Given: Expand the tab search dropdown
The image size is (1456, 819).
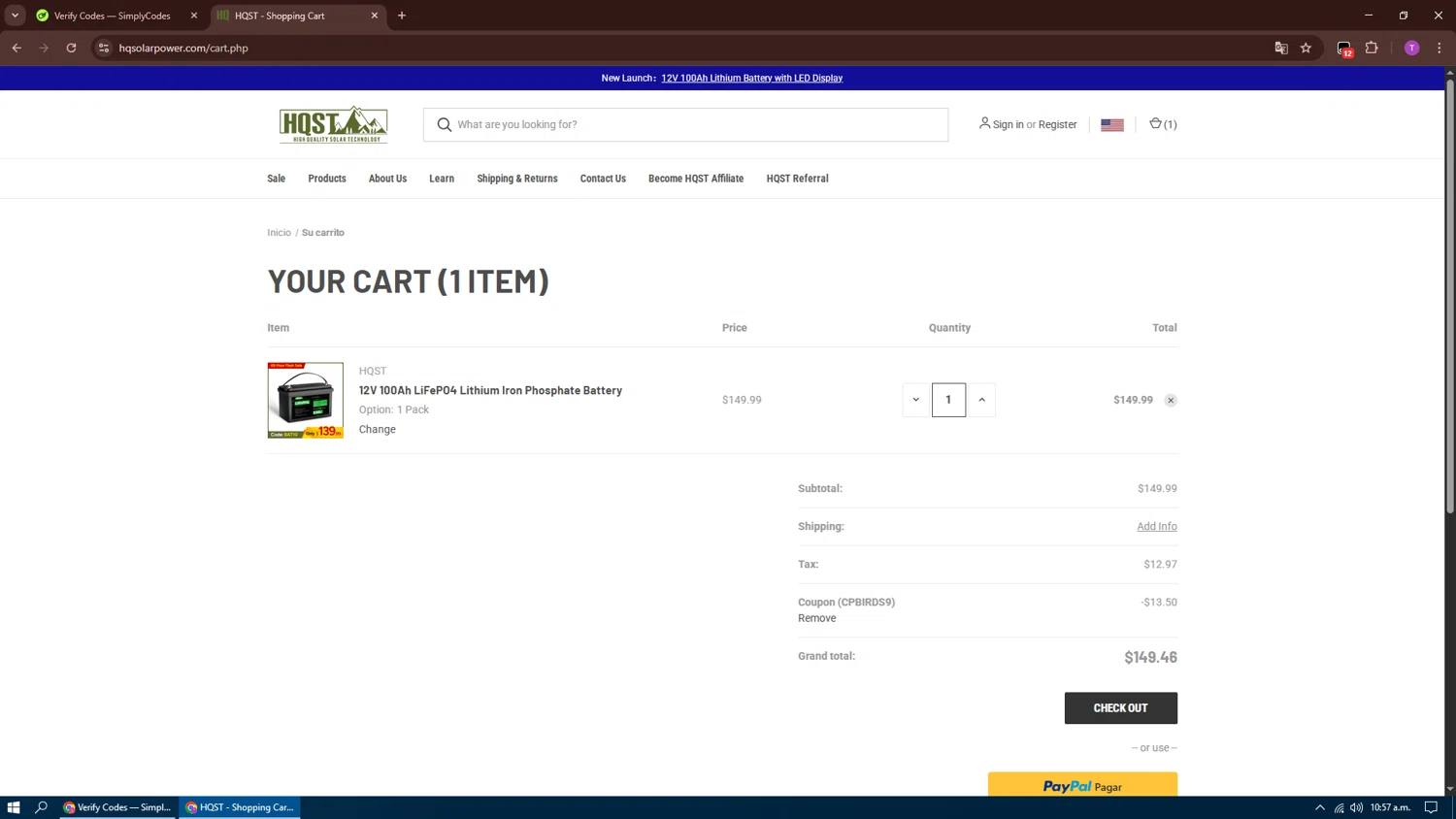Looking at the screenshot, I should click(x=15, y=16).
